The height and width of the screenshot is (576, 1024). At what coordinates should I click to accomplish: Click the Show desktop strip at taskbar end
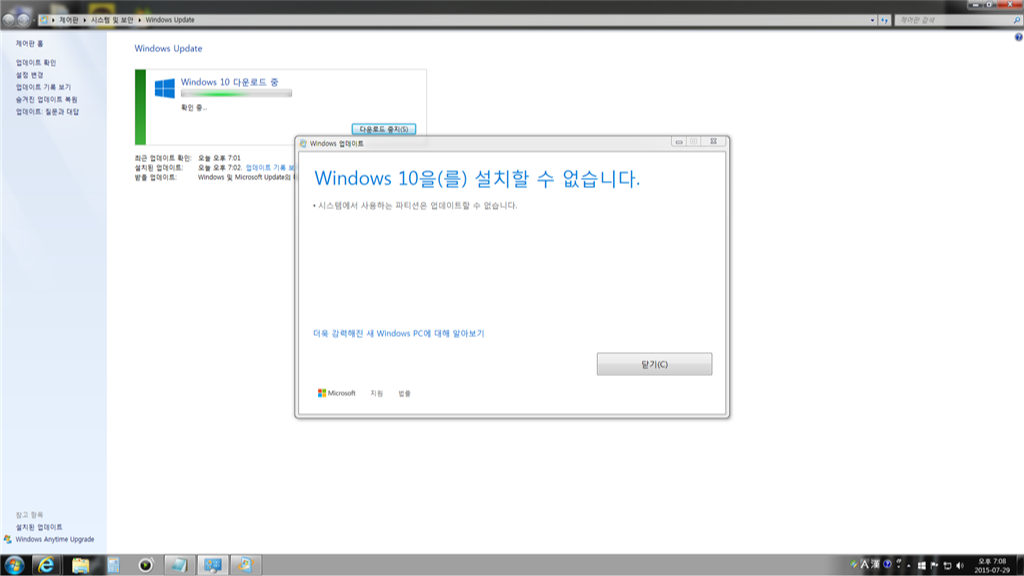click(1019, 565)
